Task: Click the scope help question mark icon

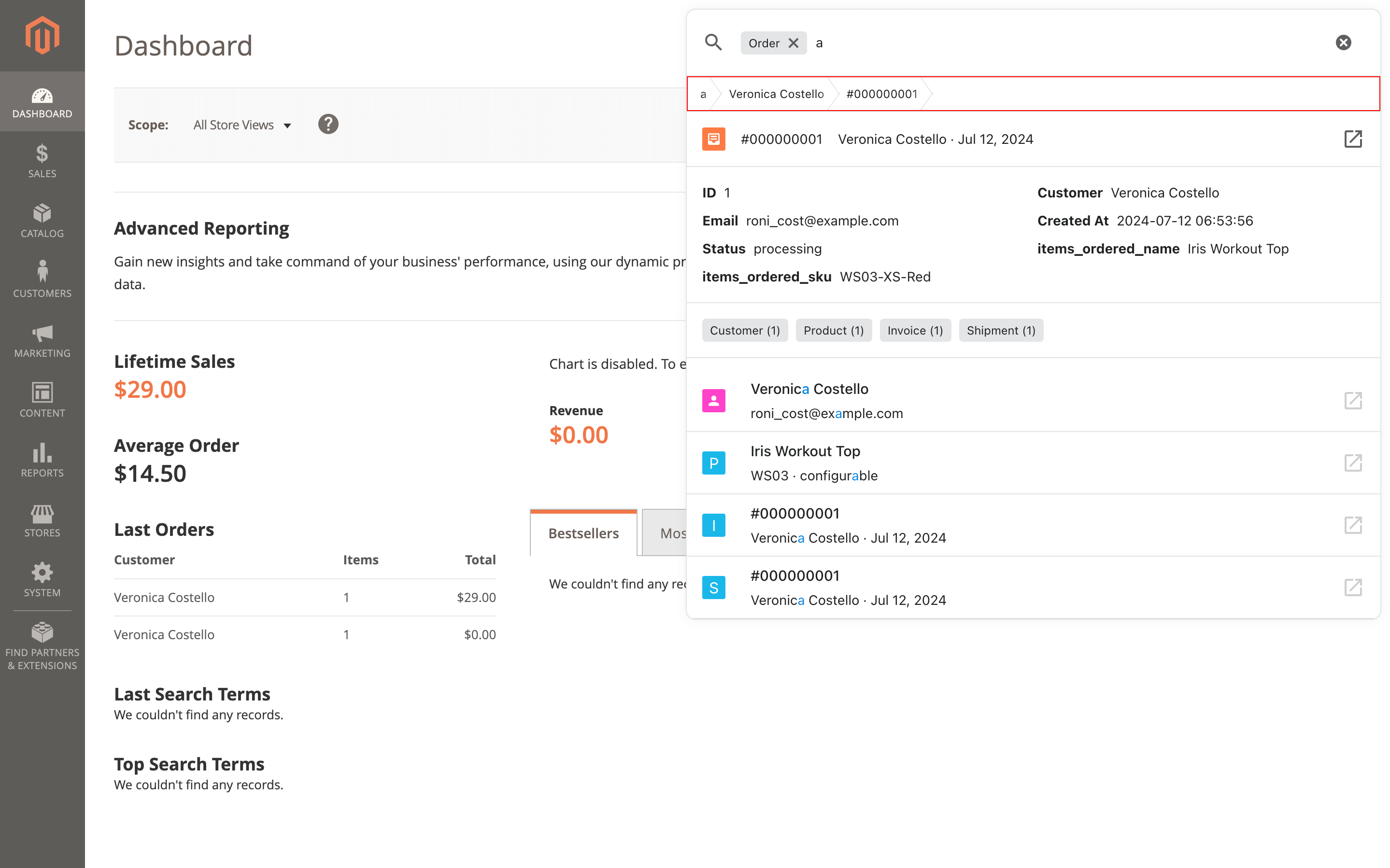Action: point(328,125)
